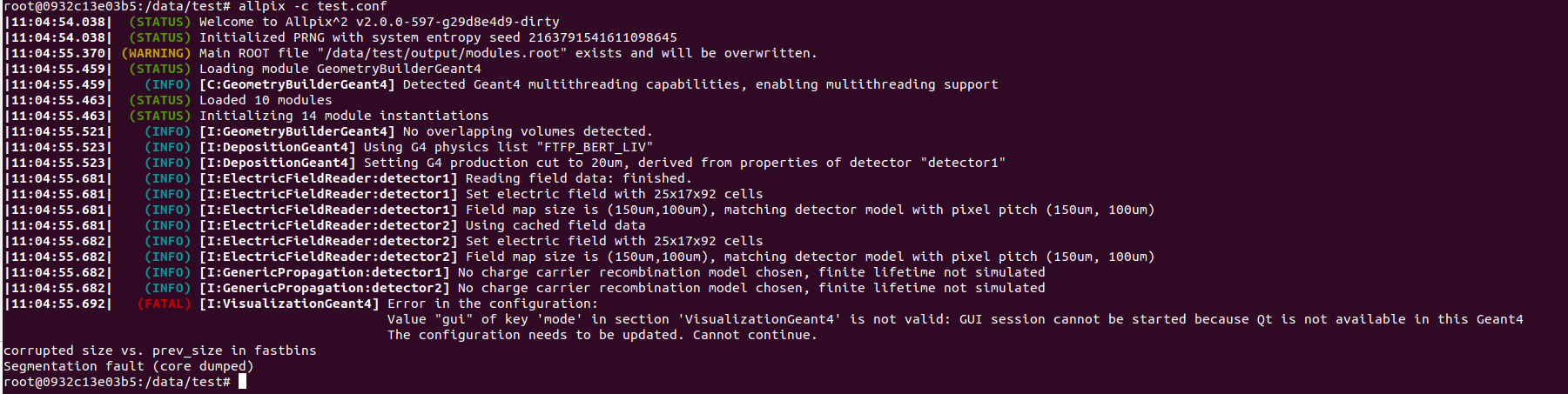The height and width of the screenshot is (394, 1568).
Task: Click 'Using cached field data' message
Action: 555,225
